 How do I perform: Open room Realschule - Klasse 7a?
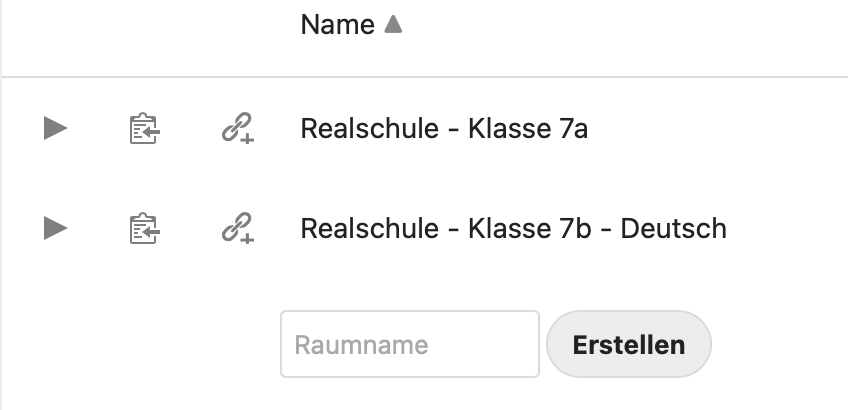[x=444, y=128]
